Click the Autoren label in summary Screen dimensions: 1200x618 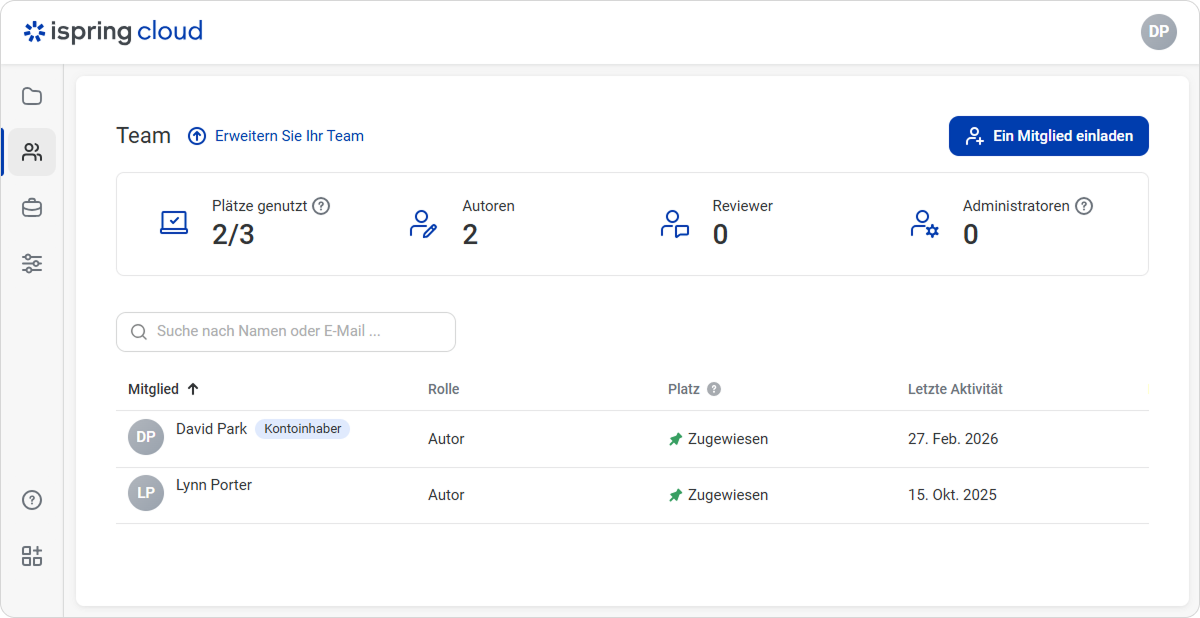click(x=488, y=206)
